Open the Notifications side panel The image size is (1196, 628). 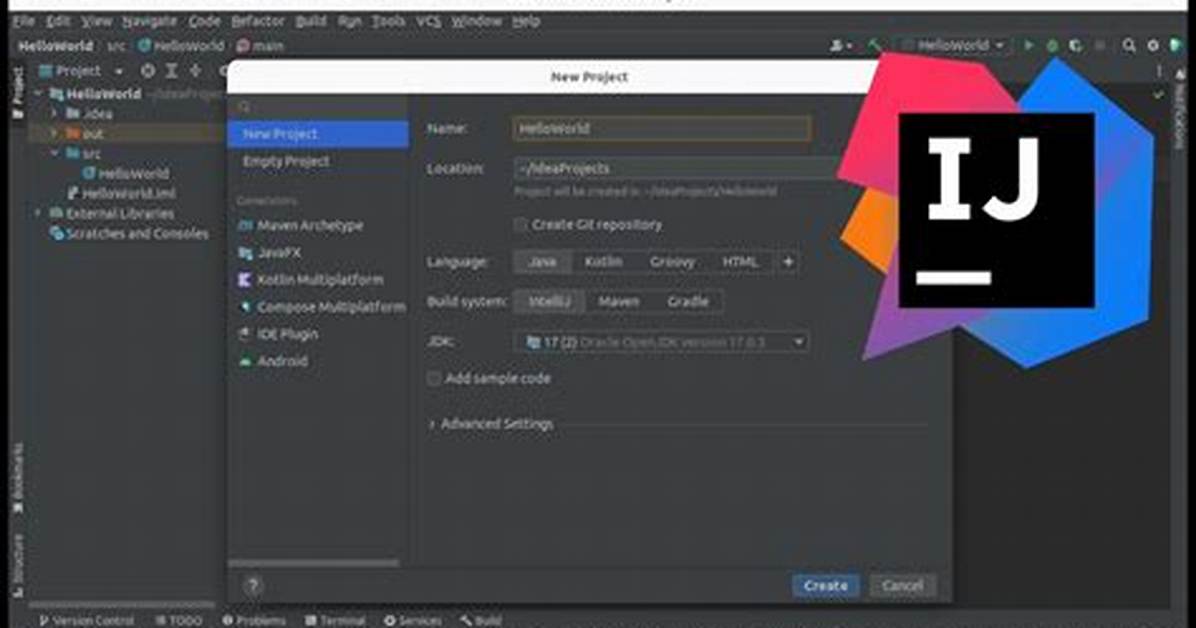click(x=1180, y=107)
